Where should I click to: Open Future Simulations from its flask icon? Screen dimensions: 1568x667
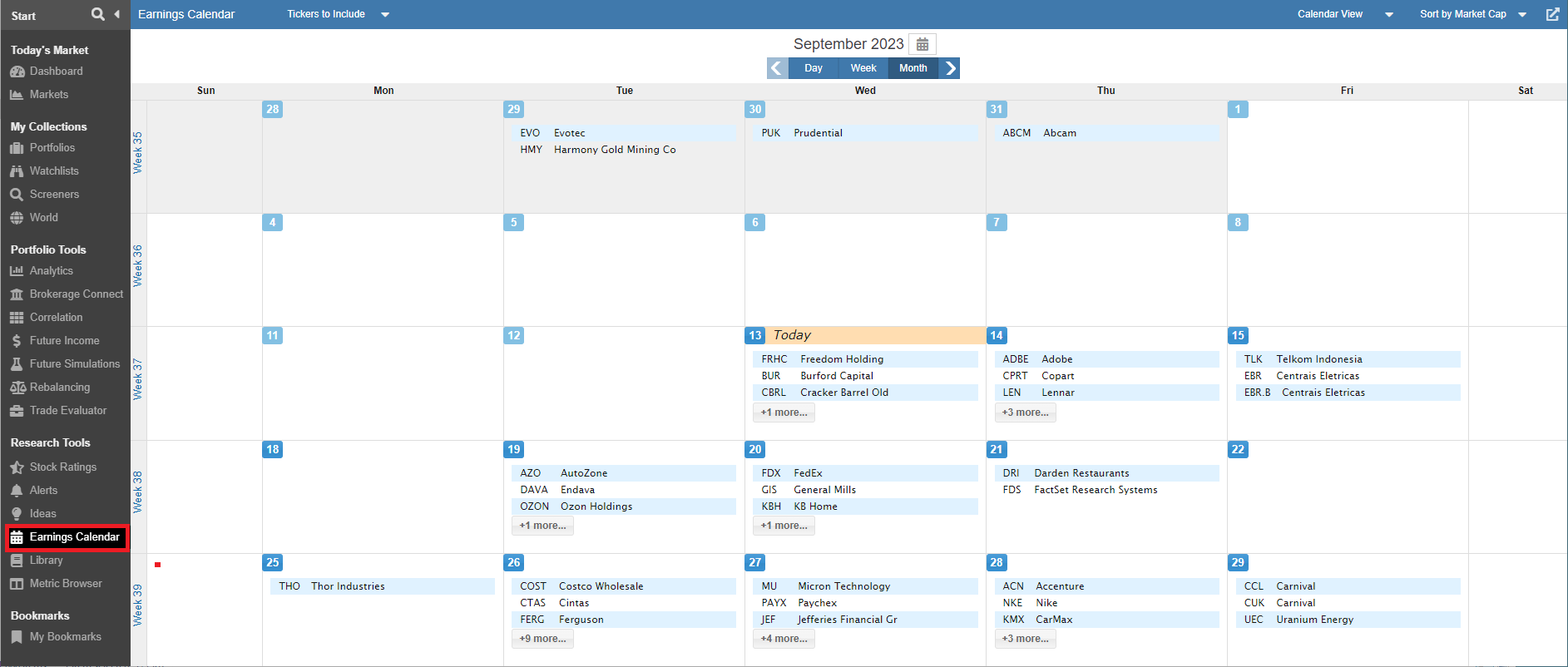(17, 364)
